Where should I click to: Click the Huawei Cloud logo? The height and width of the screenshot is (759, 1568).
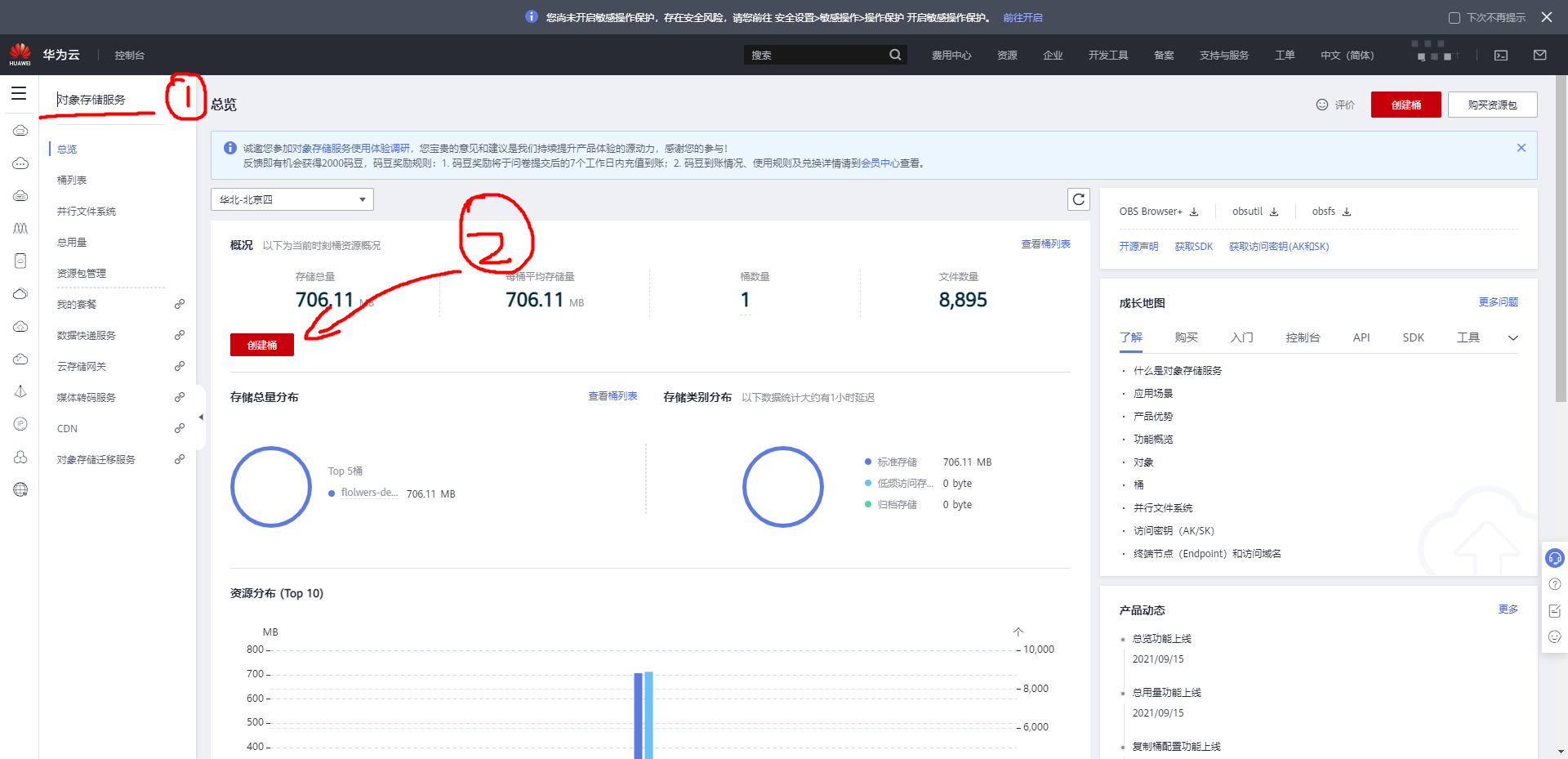[20, 55]
